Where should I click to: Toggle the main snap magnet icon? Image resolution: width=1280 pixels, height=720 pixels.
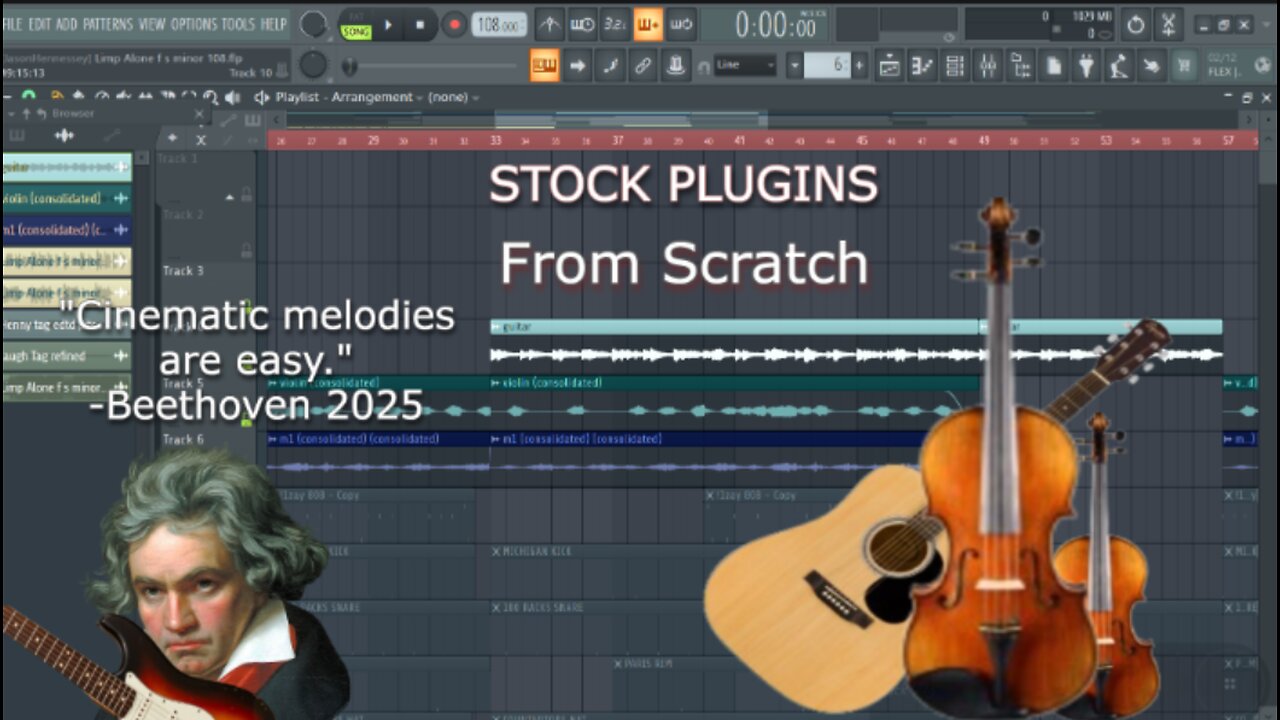pyautogui.click(x=704, y=67)
